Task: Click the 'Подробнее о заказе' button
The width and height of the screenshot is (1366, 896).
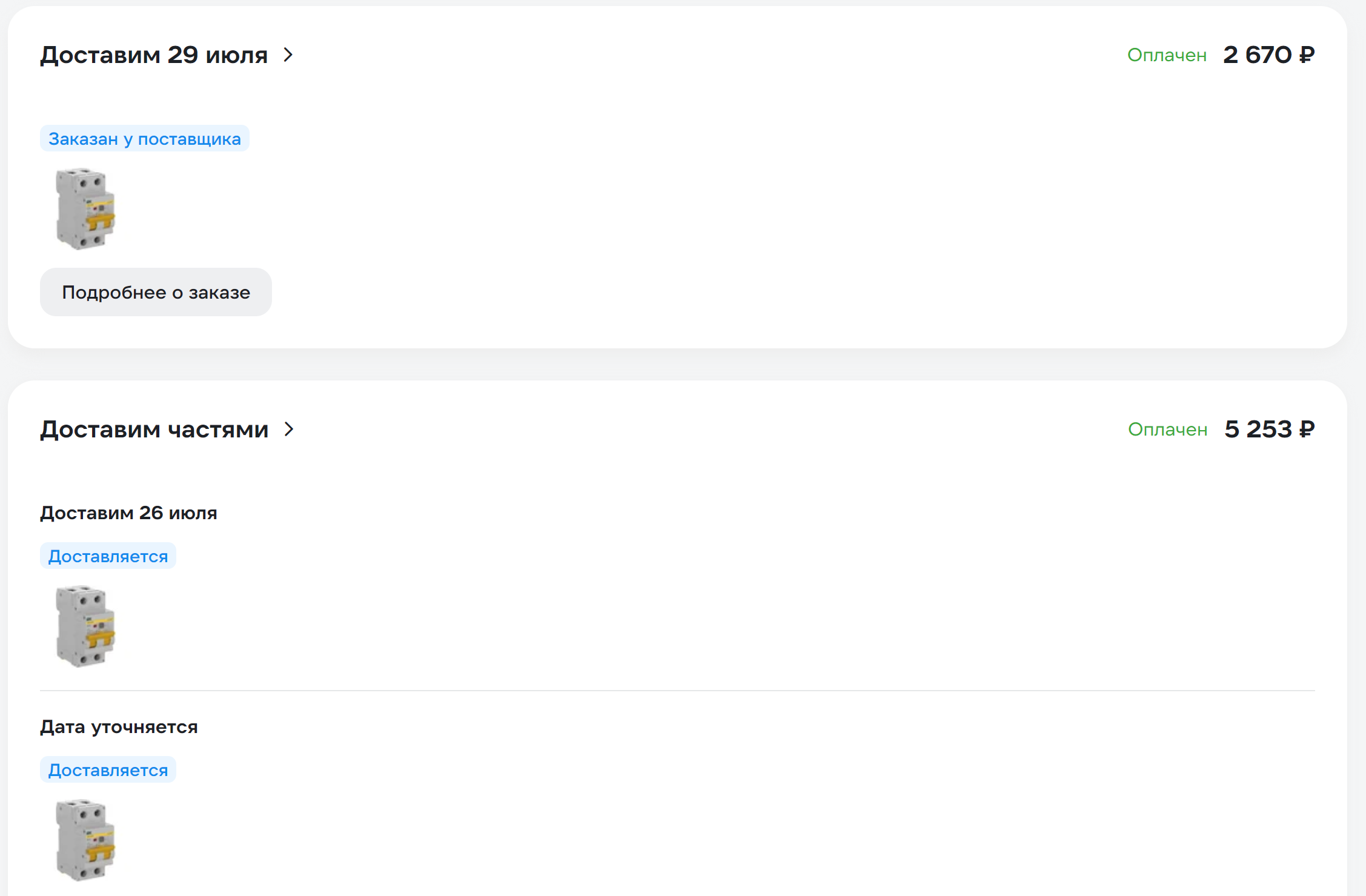Action: click(x=156, y=292)
